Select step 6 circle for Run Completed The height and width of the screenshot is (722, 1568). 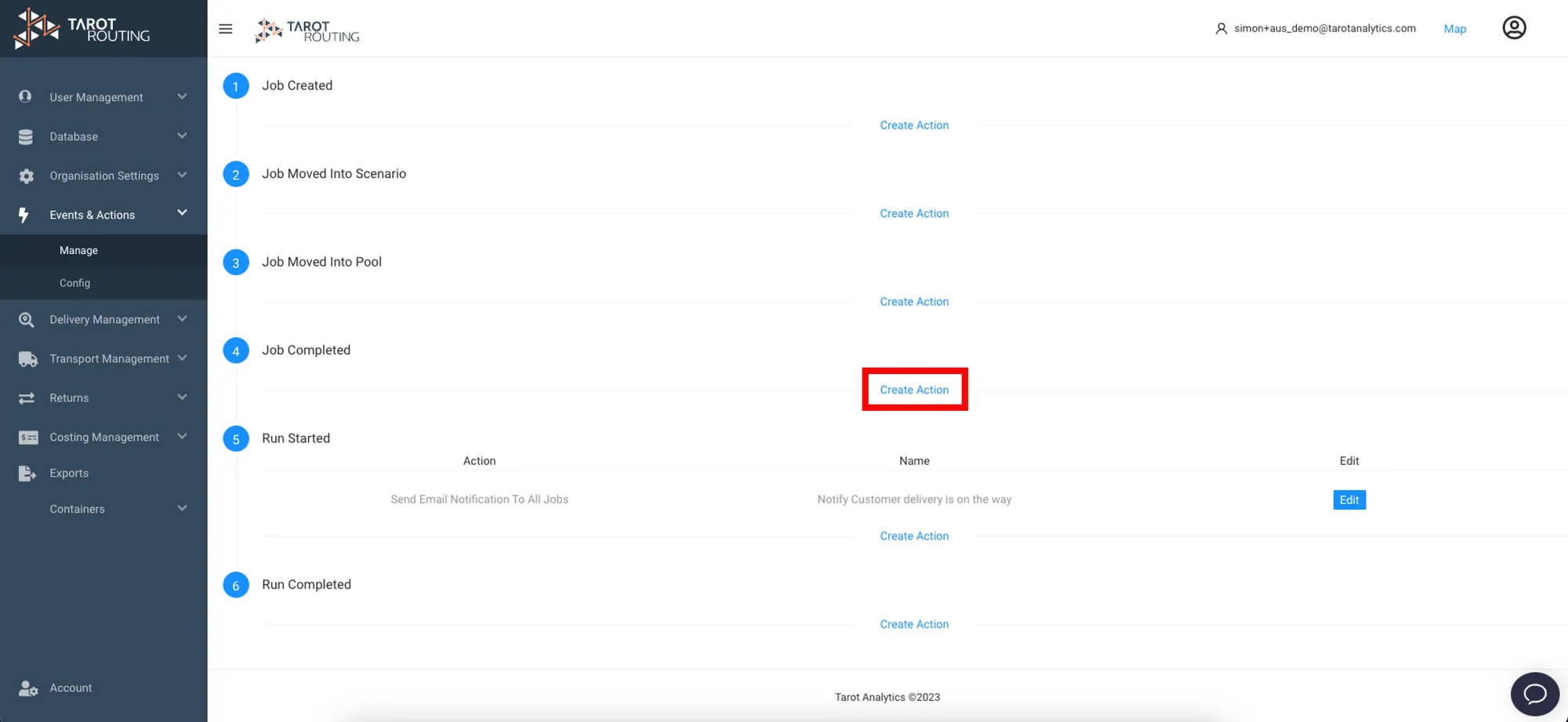(236, 585)
